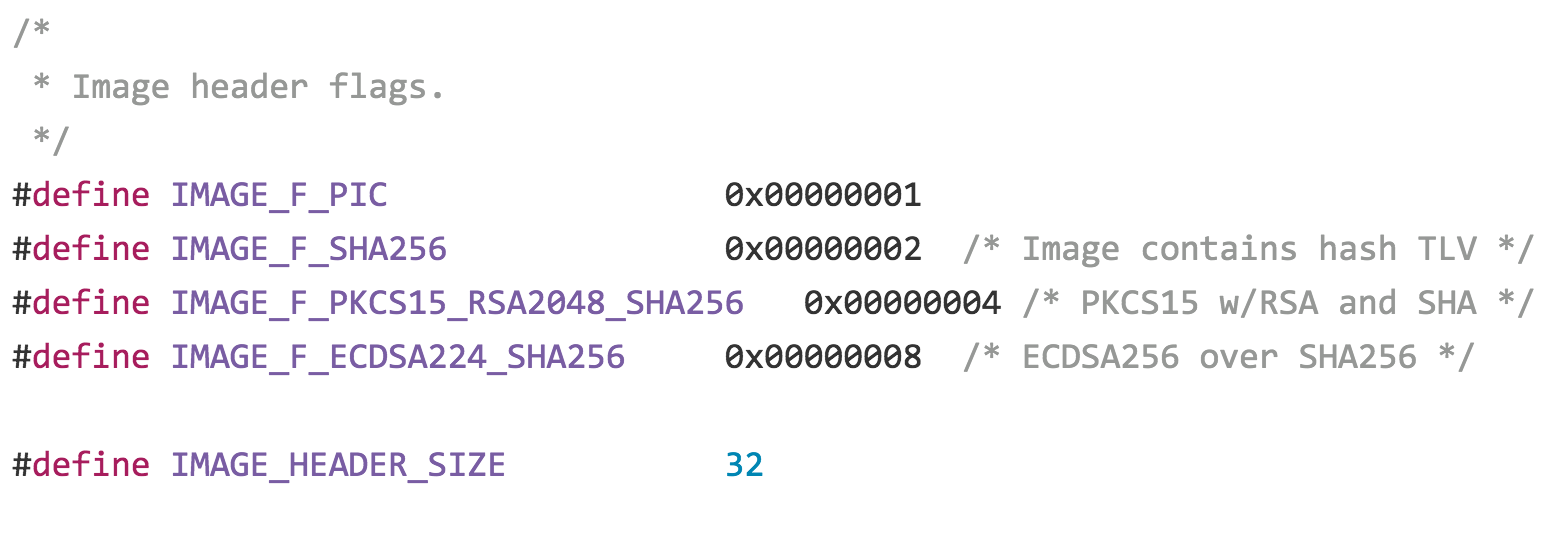Click '#define' before IMAGE_F_SHA256

(81, 249)
